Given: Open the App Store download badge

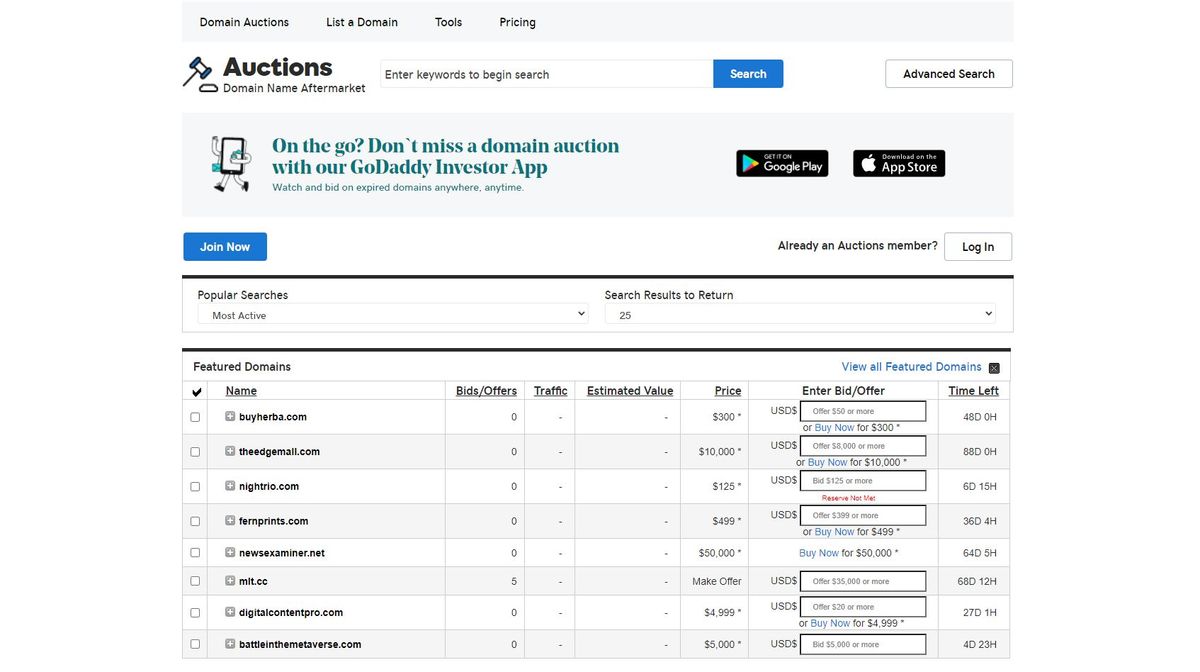Looking at the screenshot, I should pyautogui.click(x=899, y=164).
